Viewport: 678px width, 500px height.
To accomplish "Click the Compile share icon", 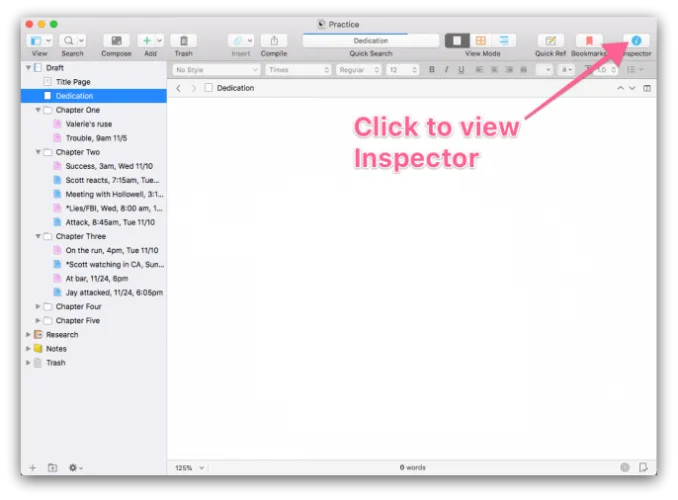I will (x=274, y=41).
